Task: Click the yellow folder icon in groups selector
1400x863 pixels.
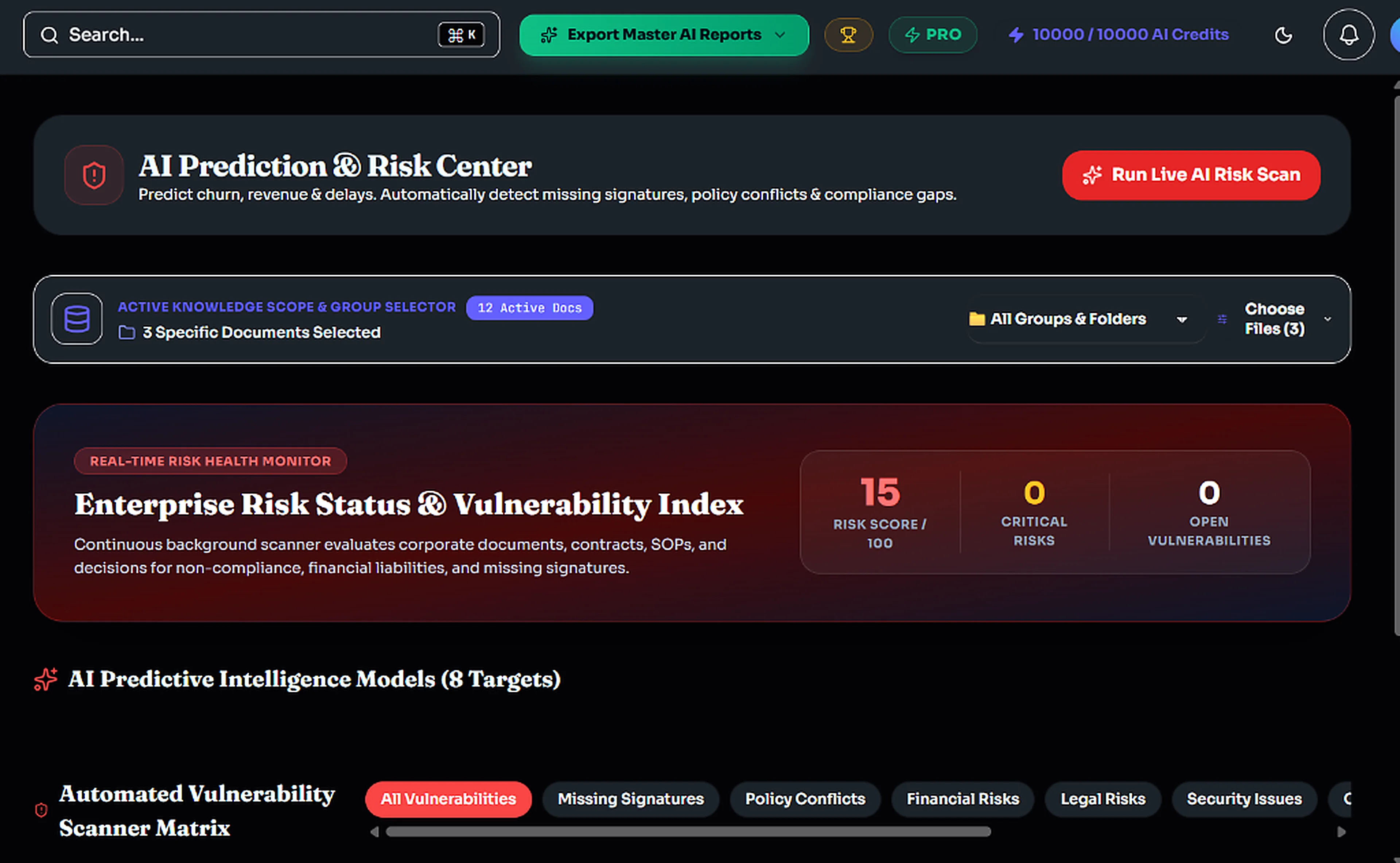Action: point(977,318)
